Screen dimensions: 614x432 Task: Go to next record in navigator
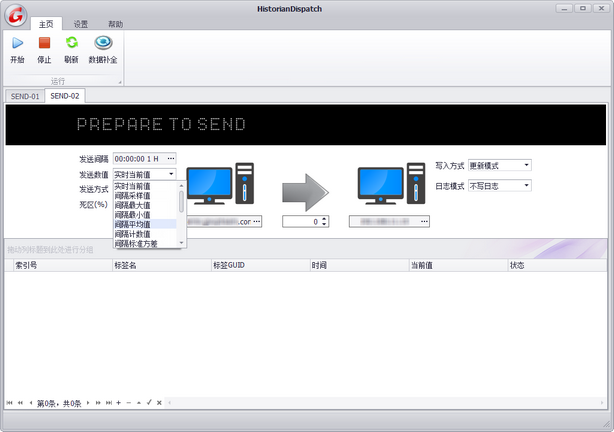pyautogui.click(x=88, y=403)
